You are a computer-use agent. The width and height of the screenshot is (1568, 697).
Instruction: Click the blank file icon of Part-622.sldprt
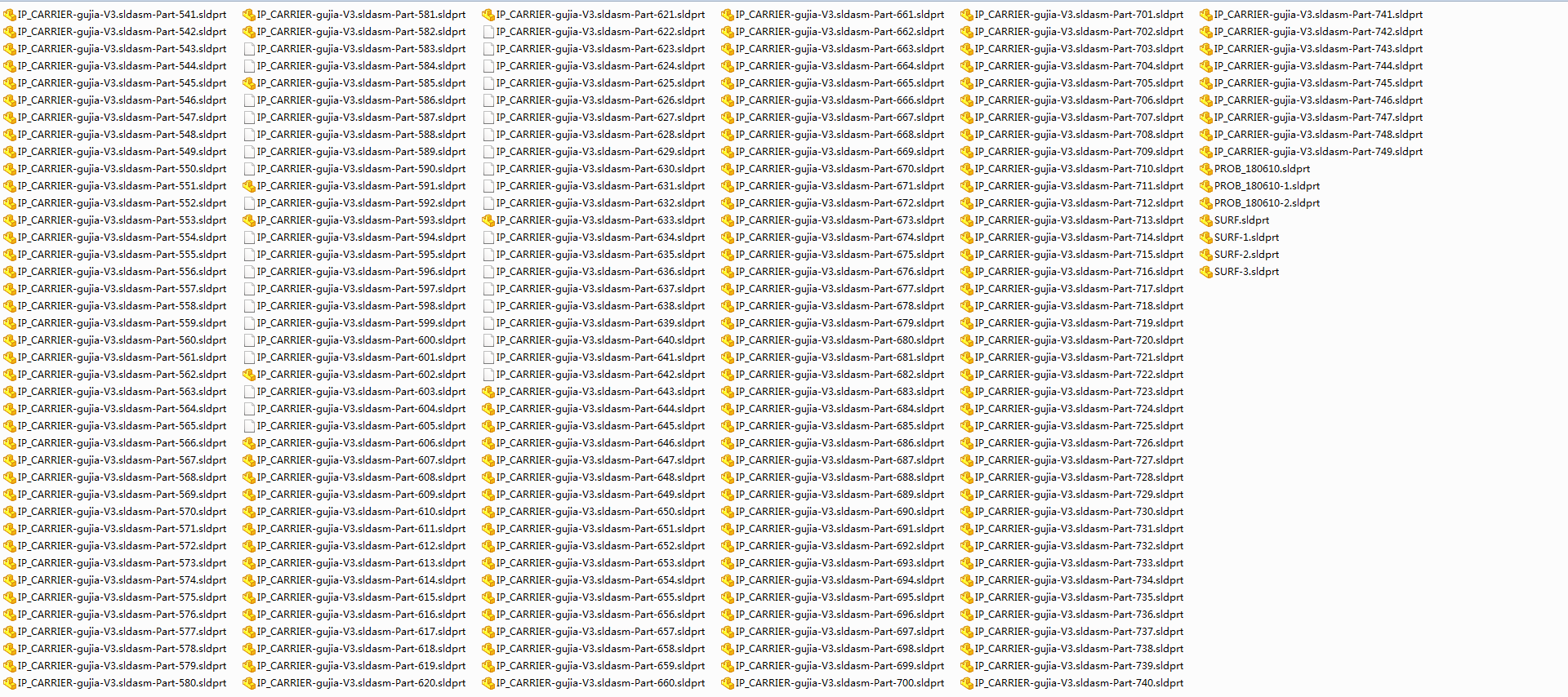tap(488, 32)
